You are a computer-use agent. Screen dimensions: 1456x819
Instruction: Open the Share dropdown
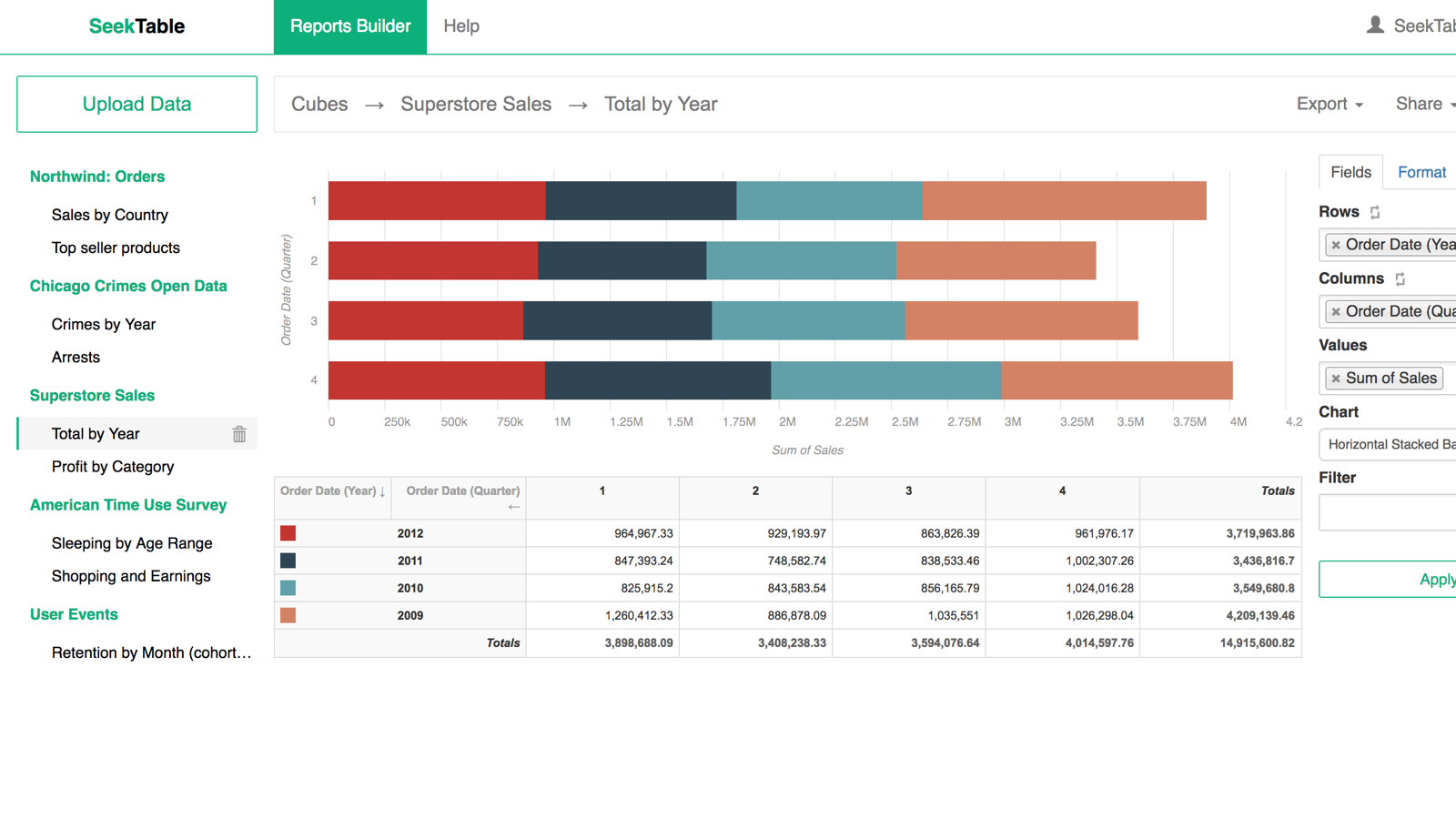[x=1420, y=104]
